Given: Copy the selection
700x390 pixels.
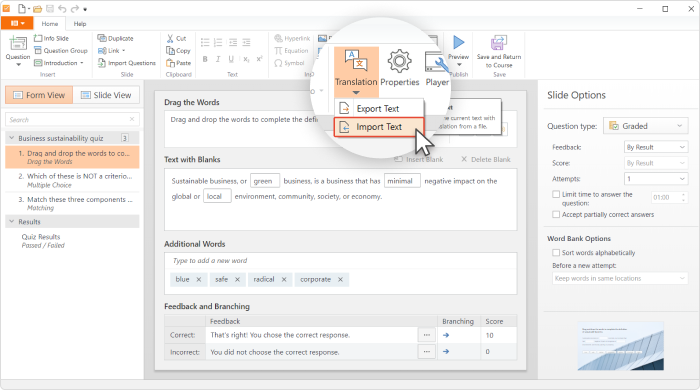Looking at the screenshot, I should [x=178, y=50].
